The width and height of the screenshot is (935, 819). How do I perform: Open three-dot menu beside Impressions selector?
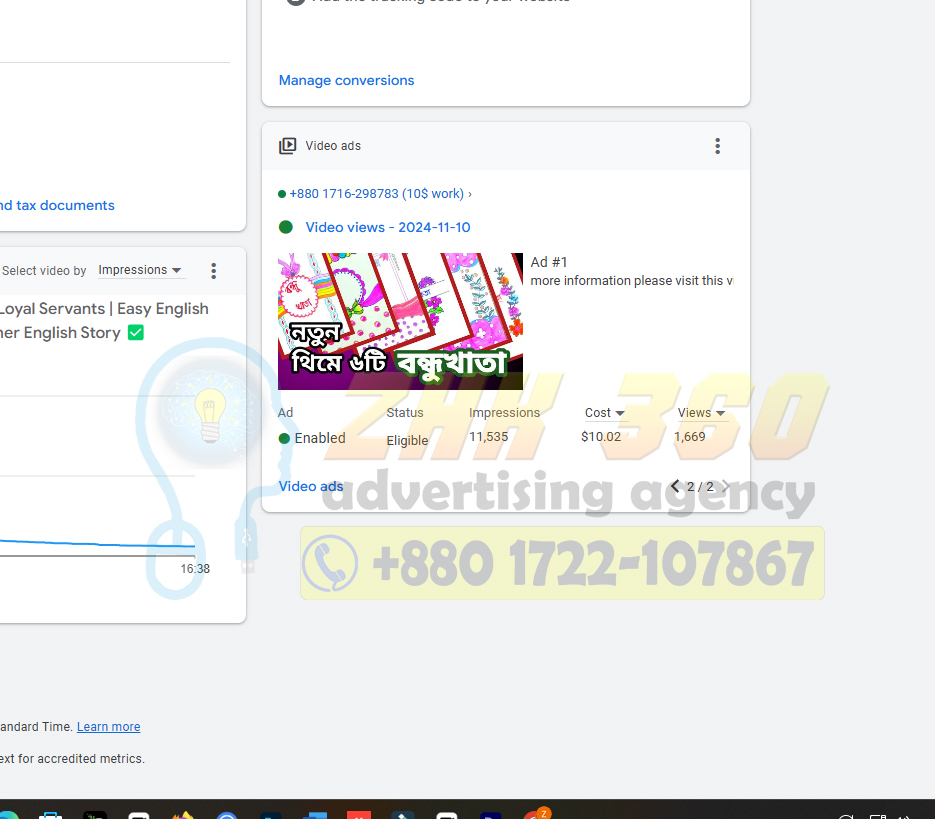click(213, 271)
